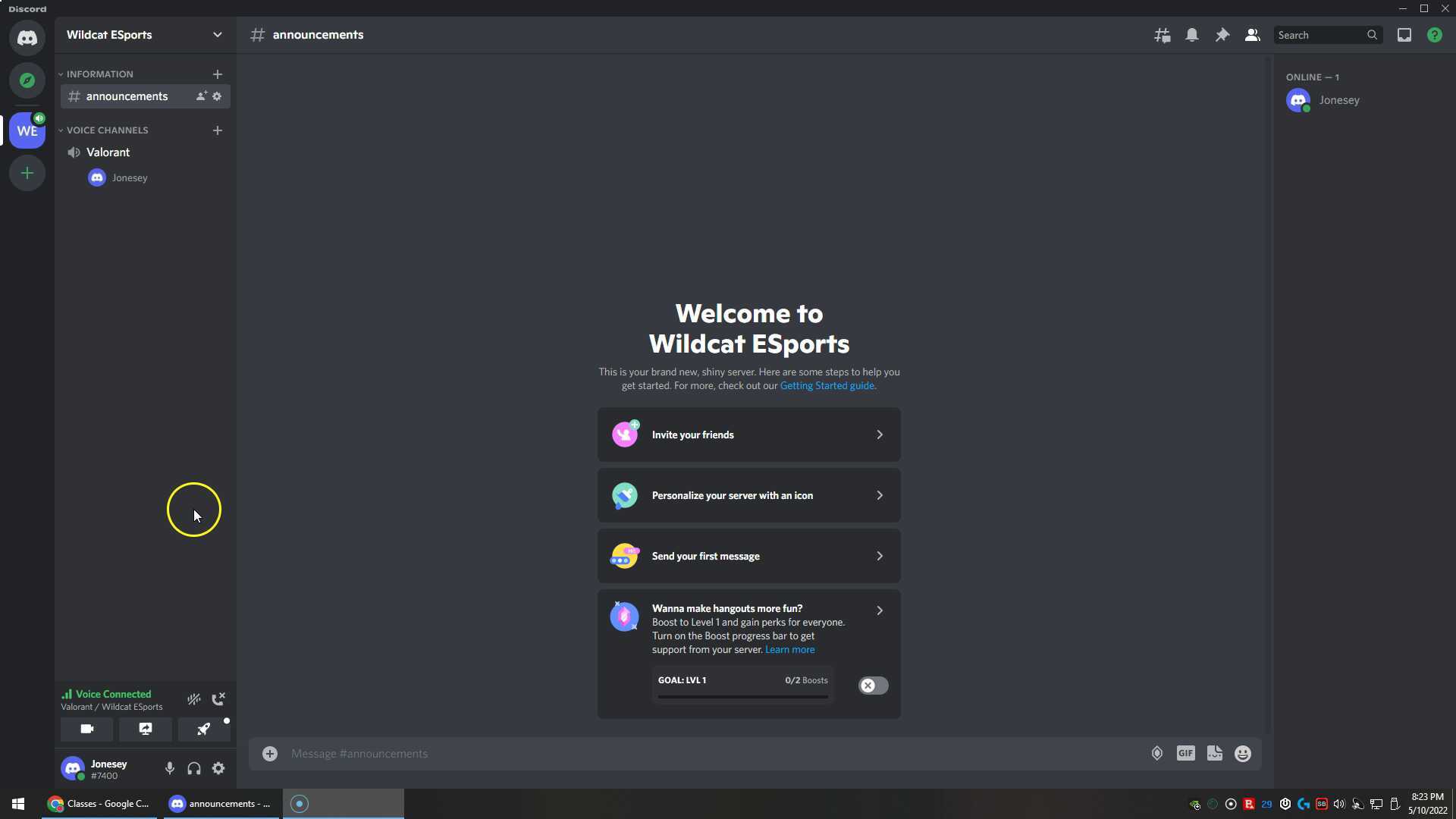Mute your microphone

click(169, 768)
